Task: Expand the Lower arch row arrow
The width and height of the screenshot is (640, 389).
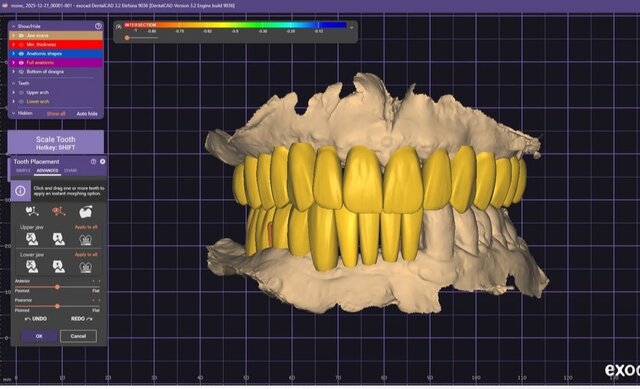Action: [x=13, y=102]
